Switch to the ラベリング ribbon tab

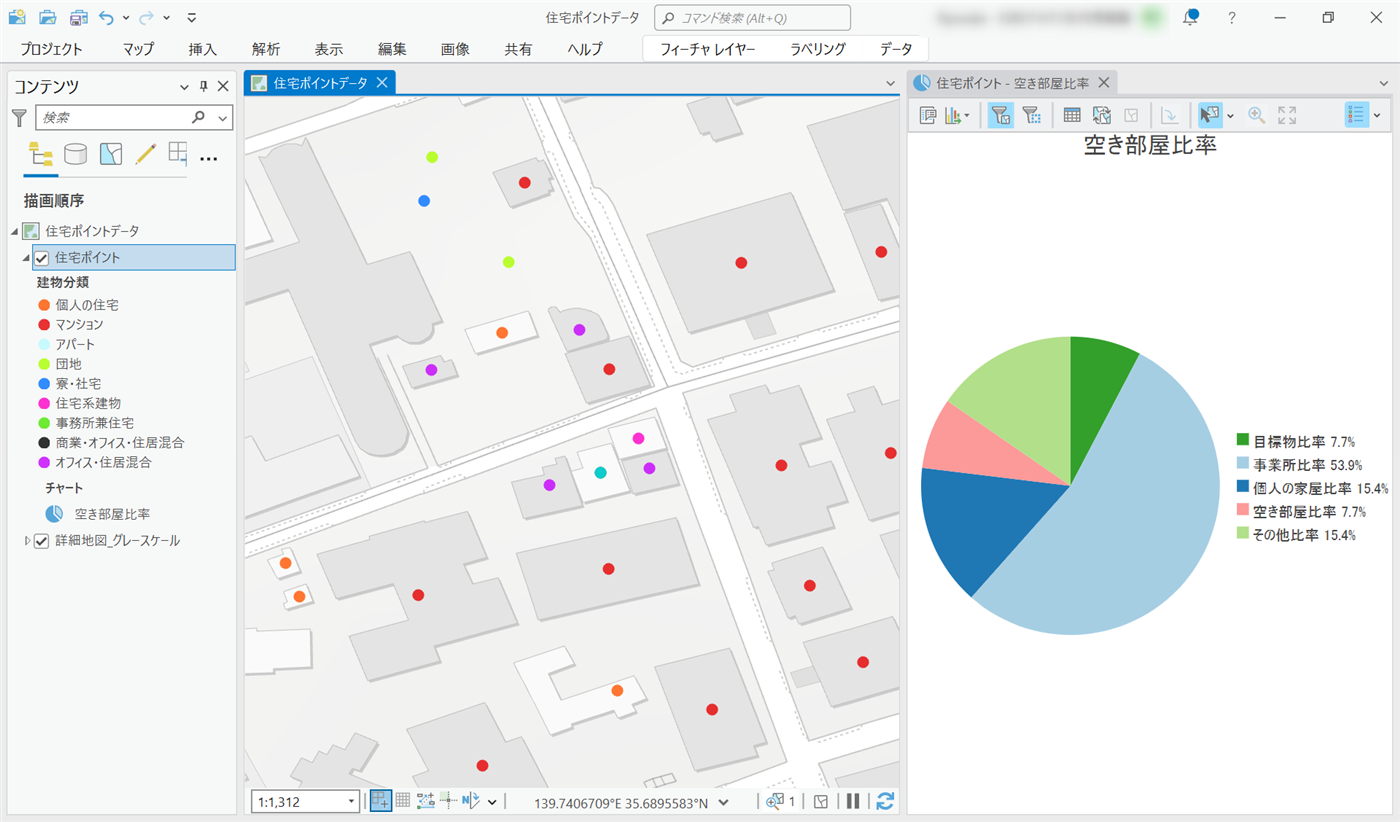817,49
